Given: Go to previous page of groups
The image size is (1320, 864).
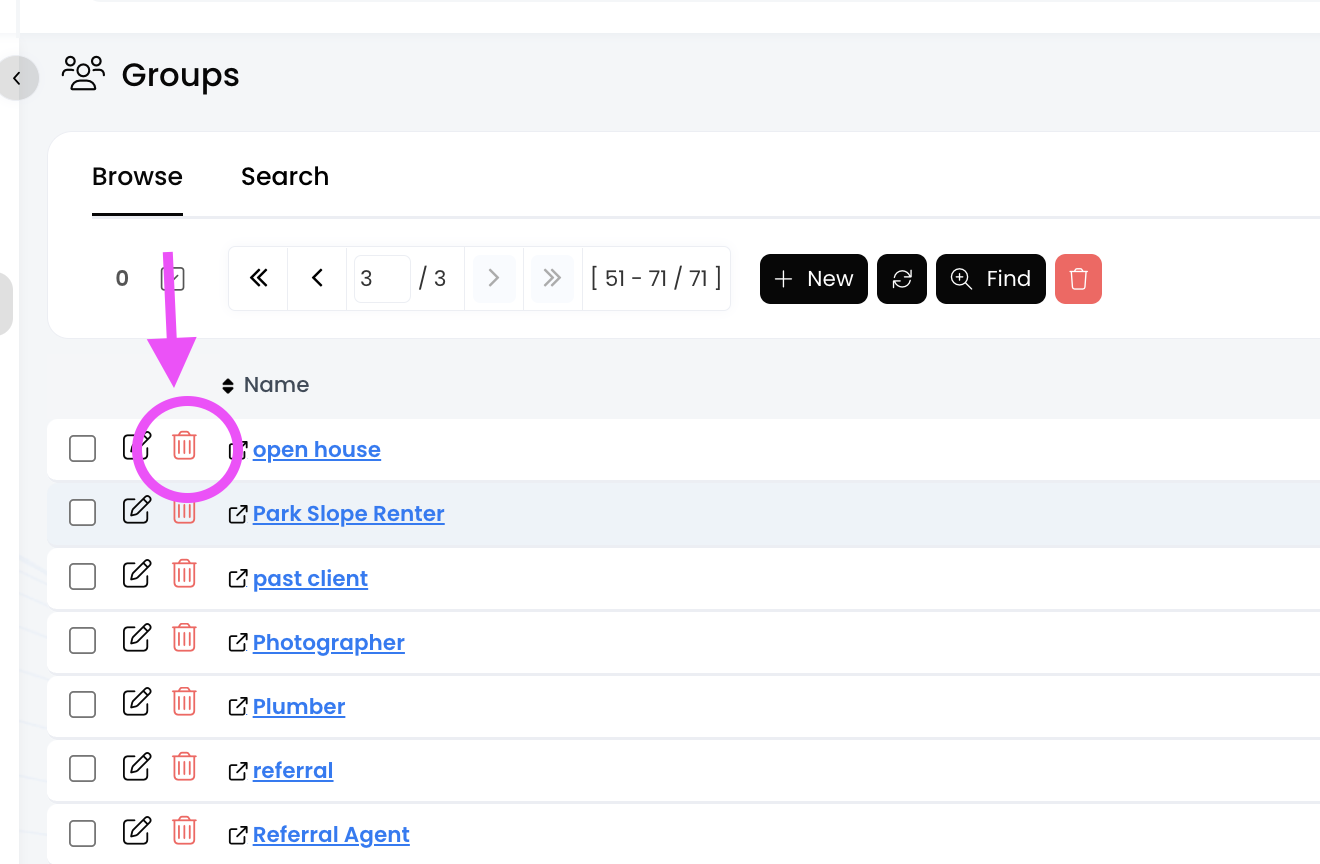Looking at the screenshot, I should [317, 279].
